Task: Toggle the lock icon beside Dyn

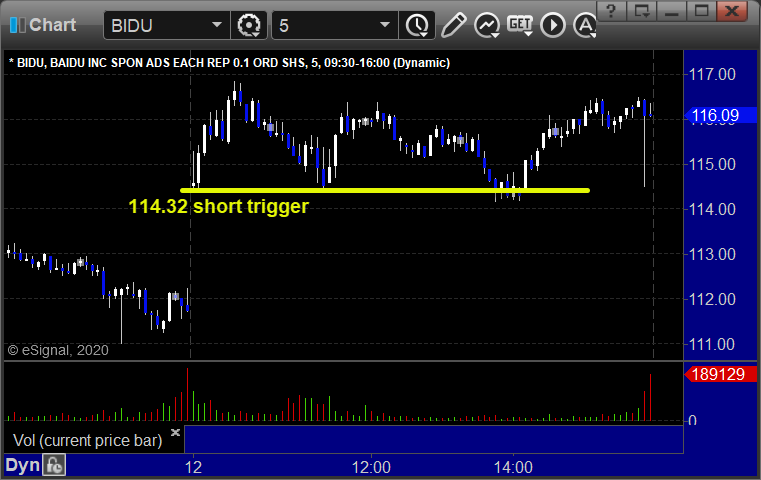Action: tap(54, 465)
